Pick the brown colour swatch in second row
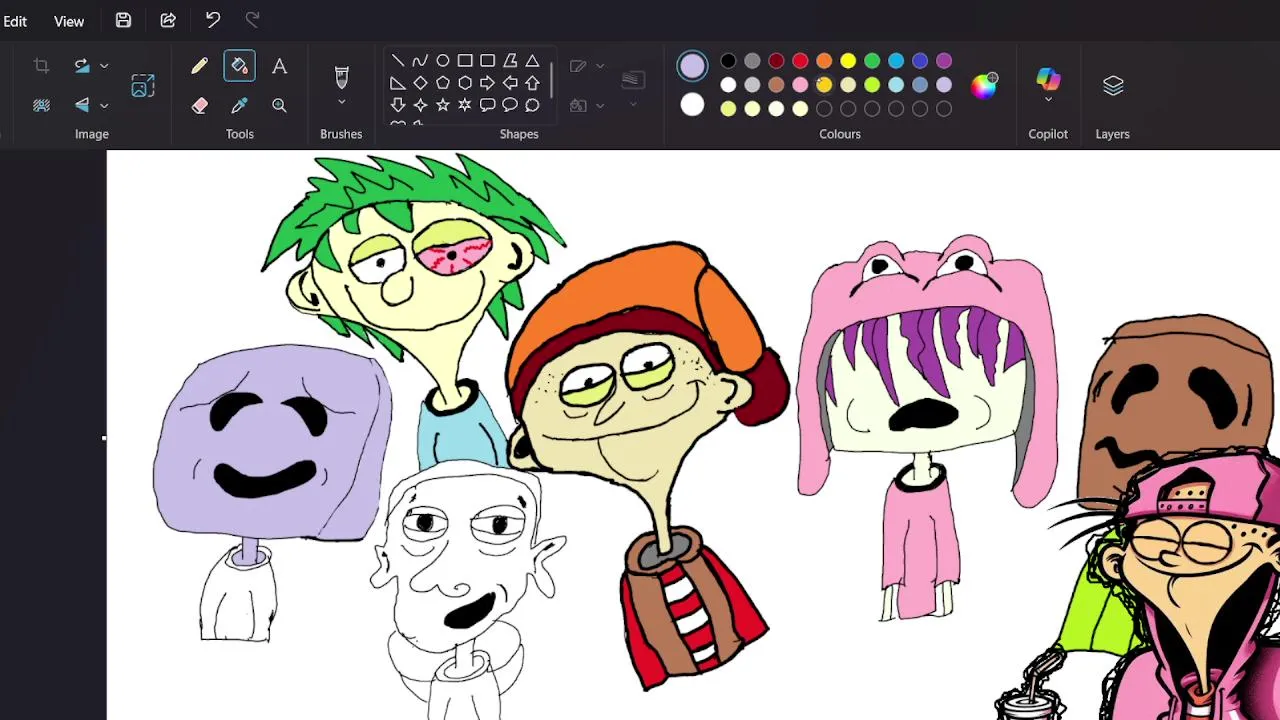 pyautogui.click(x=776, y=85)
